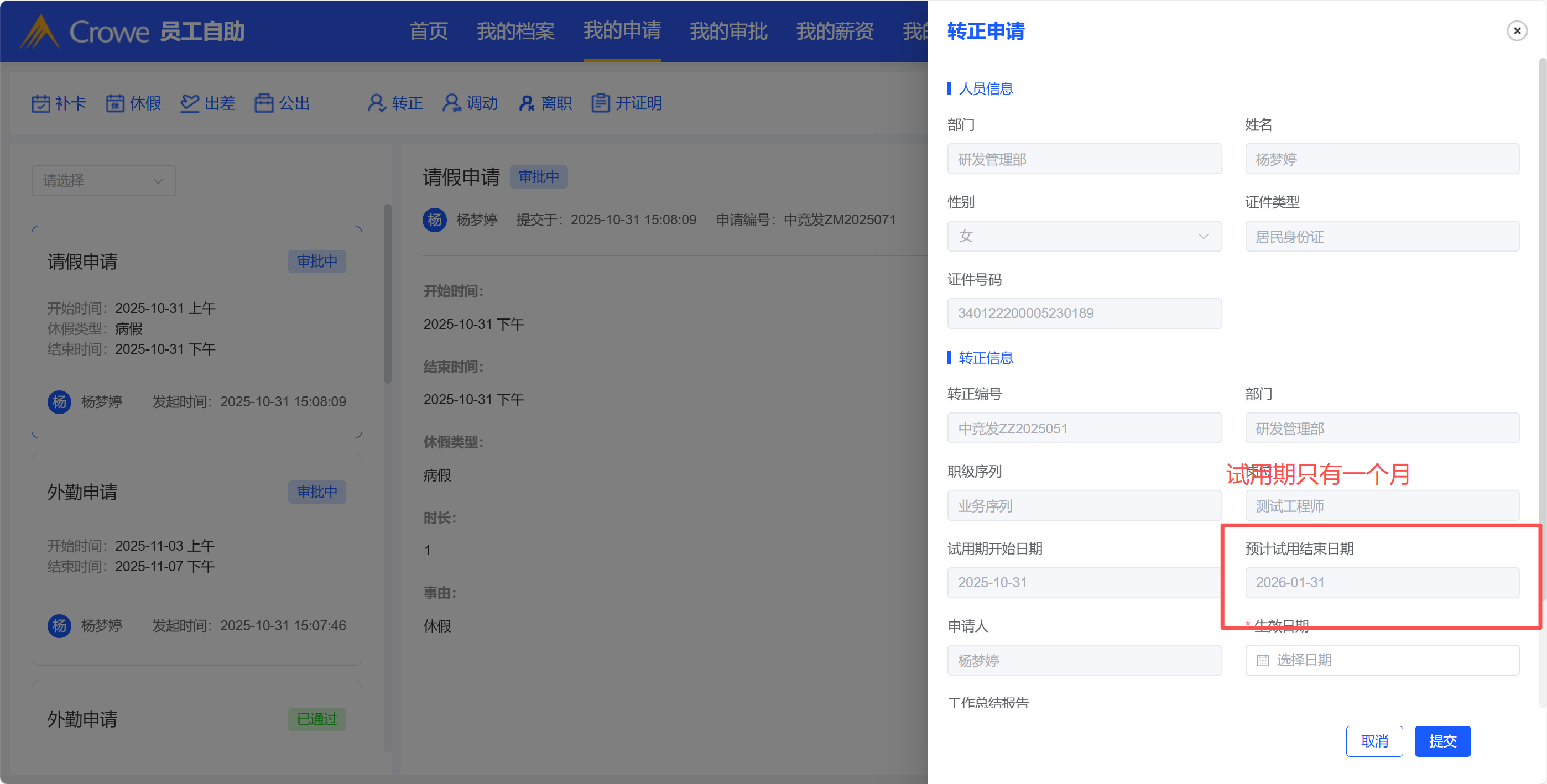
Task: Open the 性别 dropdown showing 女
Action: coord(1084,237)
